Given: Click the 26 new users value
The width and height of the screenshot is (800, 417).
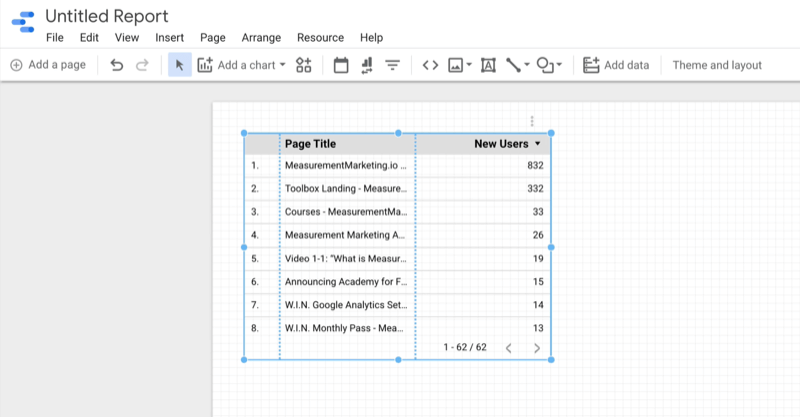Looking at the screenshot, I should click(538, 235).
